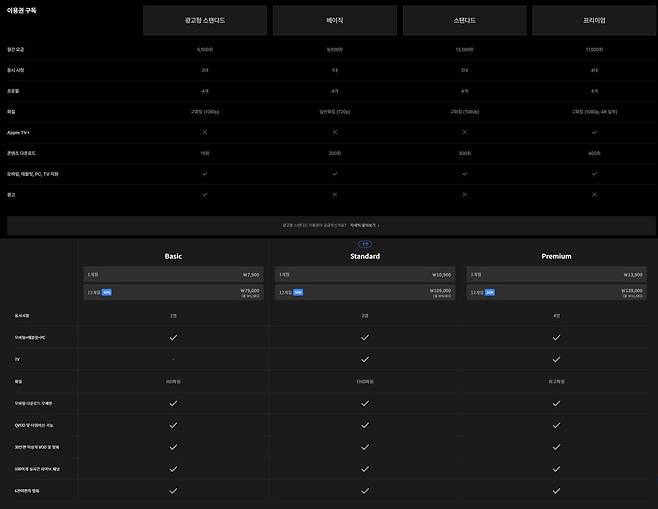Click the 실시간 라이브 채널 checkmark under Standard
This screenshot has width=658, height=509.
coord(365,469)
